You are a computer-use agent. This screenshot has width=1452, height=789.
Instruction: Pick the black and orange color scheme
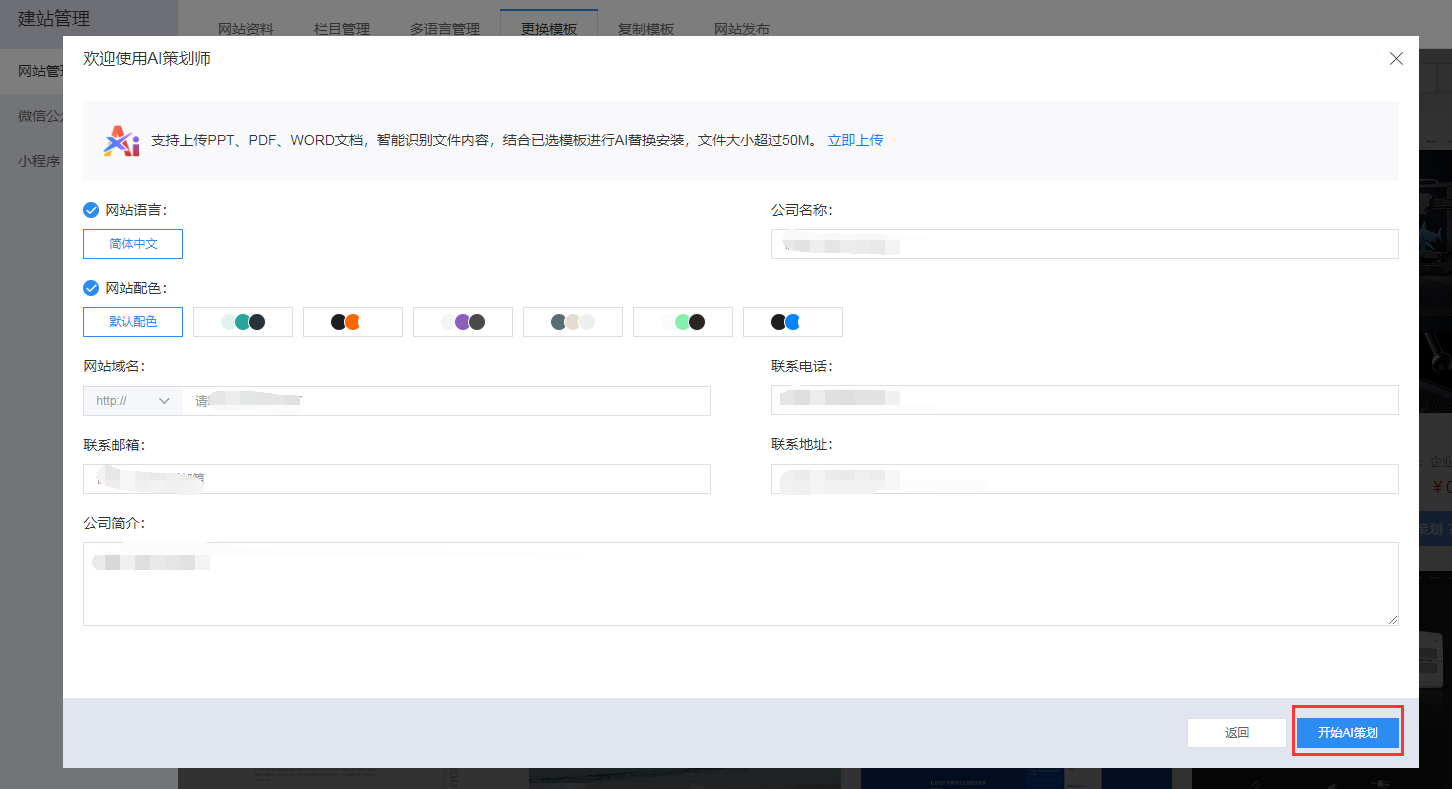pyautogui.click(x=353, y=322)
